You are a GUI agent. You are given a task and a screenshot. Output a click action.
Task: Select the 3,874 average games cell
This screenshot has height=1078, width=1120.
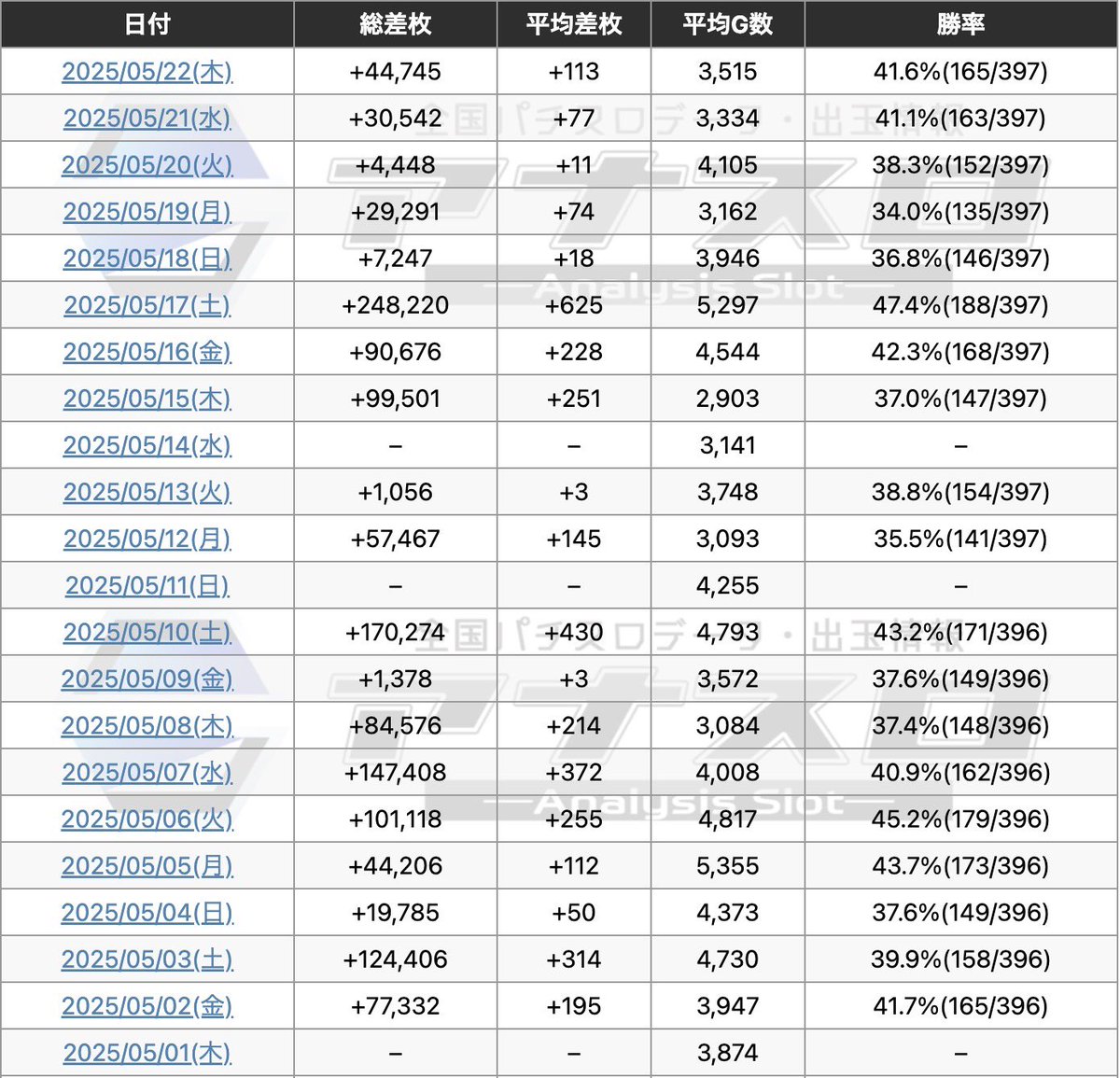pos(728,1053)
